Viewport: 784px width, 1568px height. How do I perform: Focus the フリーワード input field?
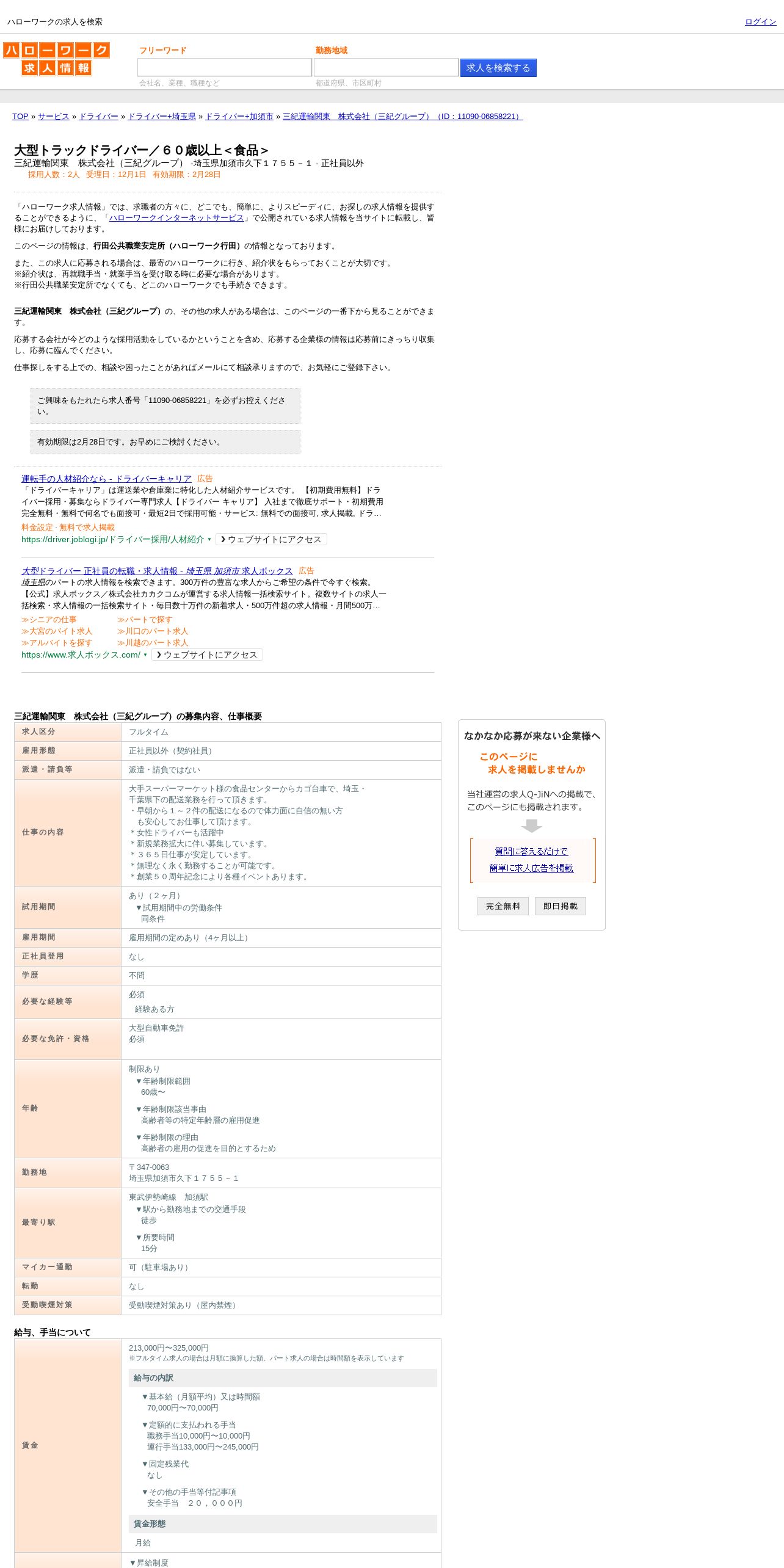225,67
